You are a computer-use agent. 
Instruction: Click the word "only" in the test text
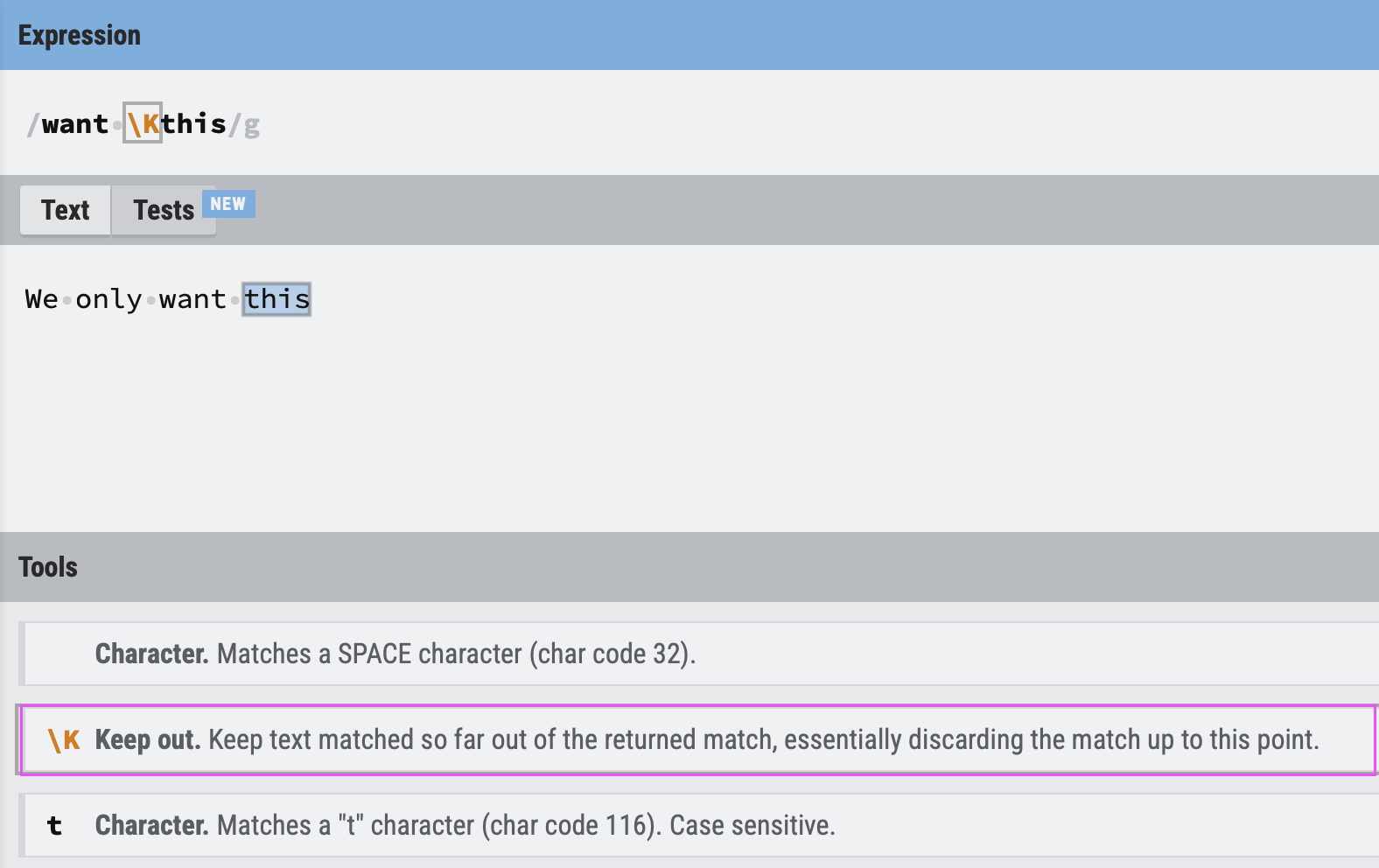tap(108, 299)
